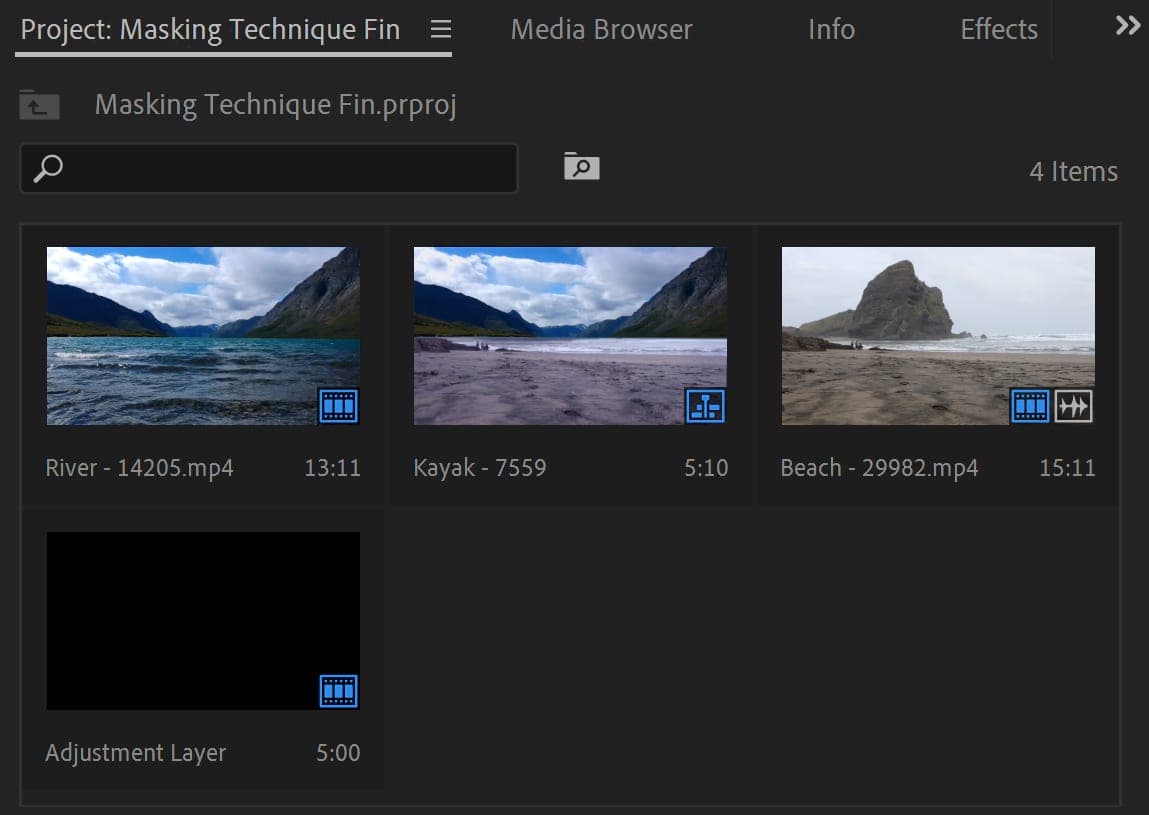The width and height of the screenshot is (1149, 815).
Task: Click the Masking Technique Fin.prproj breadcrumb
Action: [x=275, y=104]
